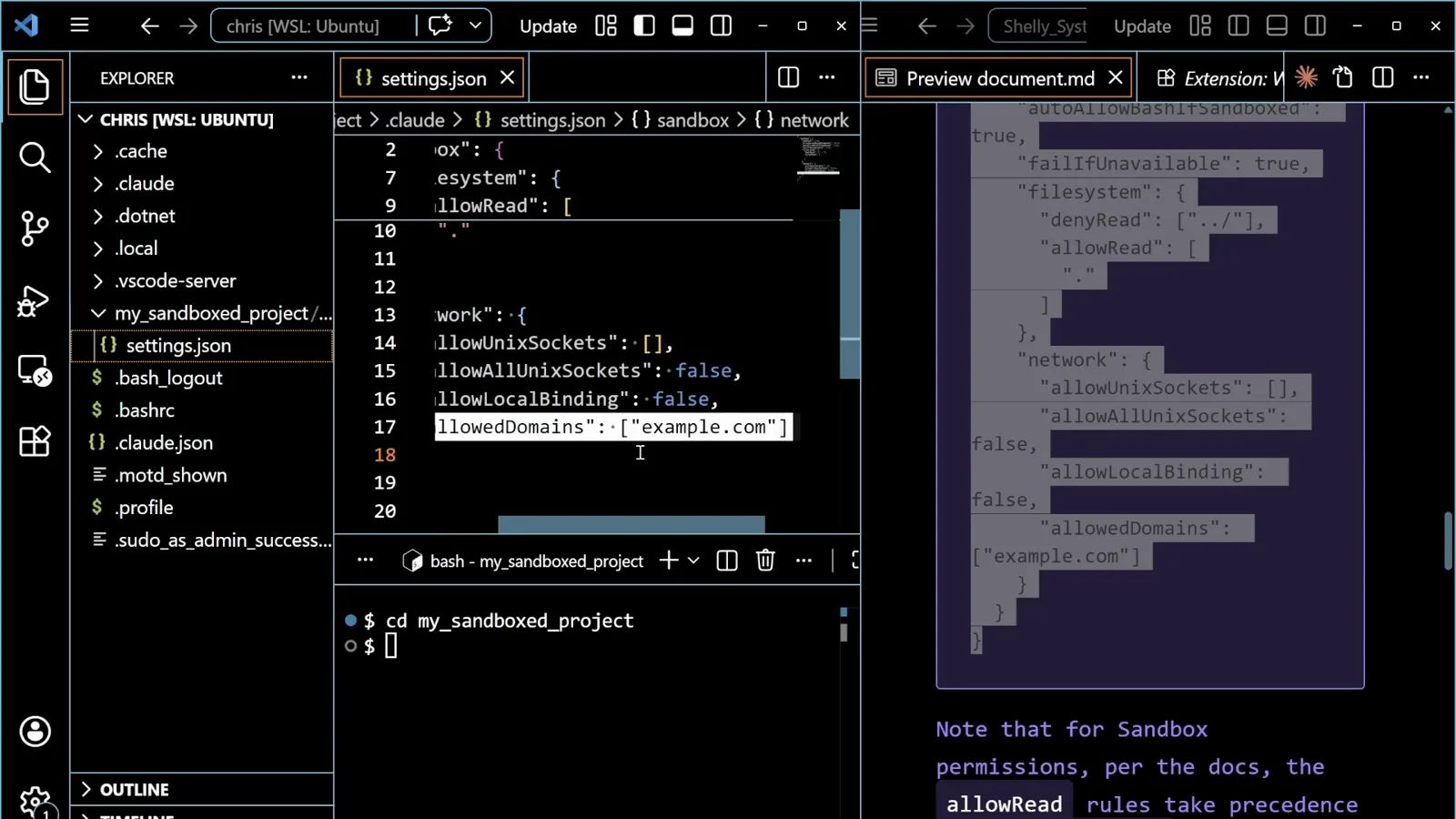Split editor in right window
Viewport: 1456px width, 819px height.
(x=1382, y=78)
